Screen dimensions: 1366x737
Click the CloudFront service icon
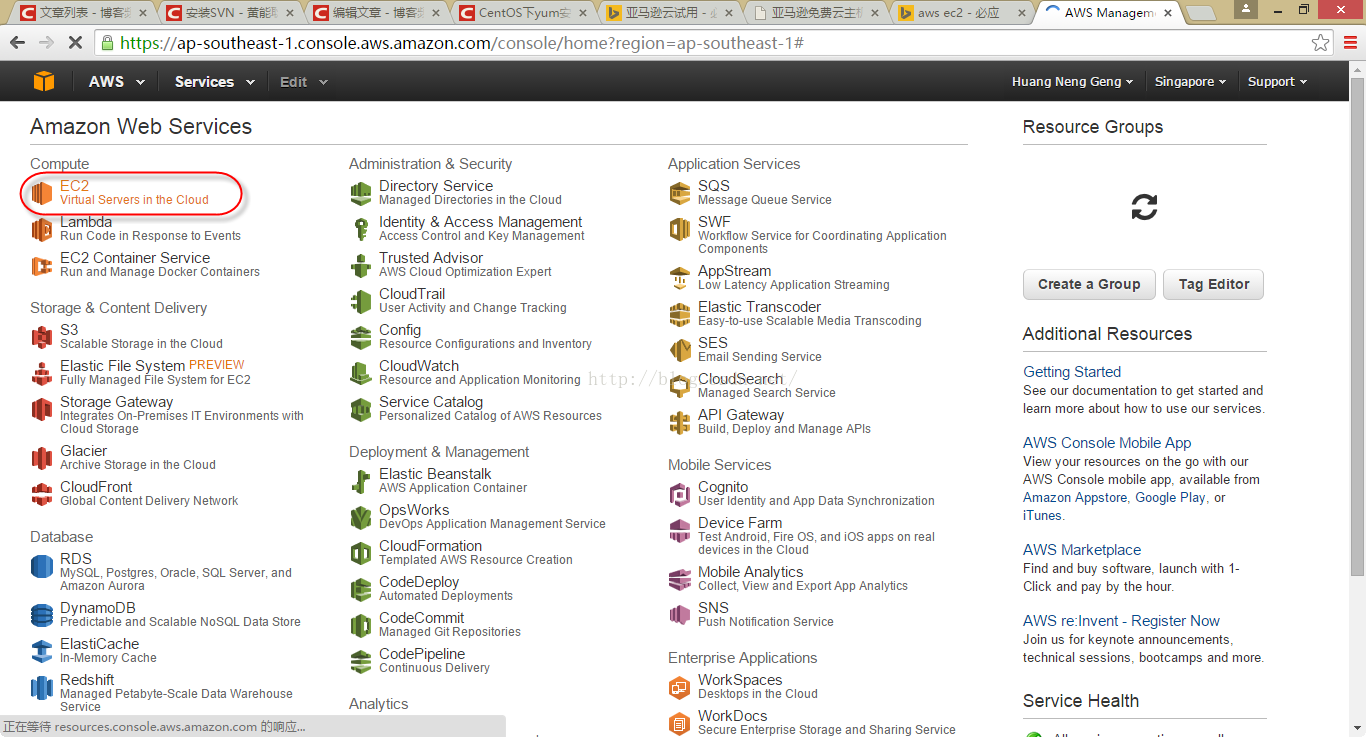[x=41, y=494]
